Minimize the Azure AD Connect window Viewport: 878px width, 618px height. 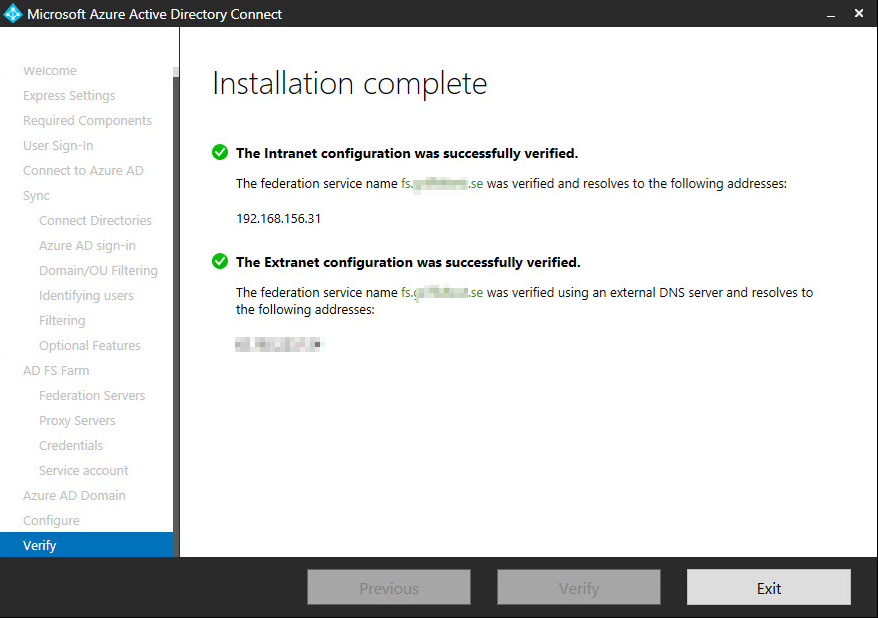pos(830,14)
